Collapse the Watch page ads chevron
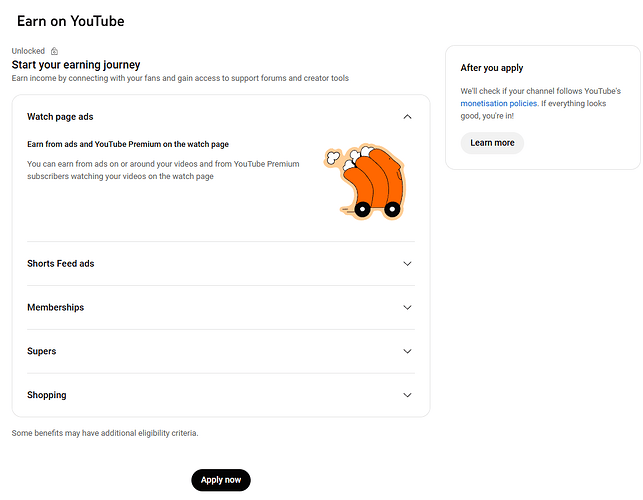 (407, 117)
